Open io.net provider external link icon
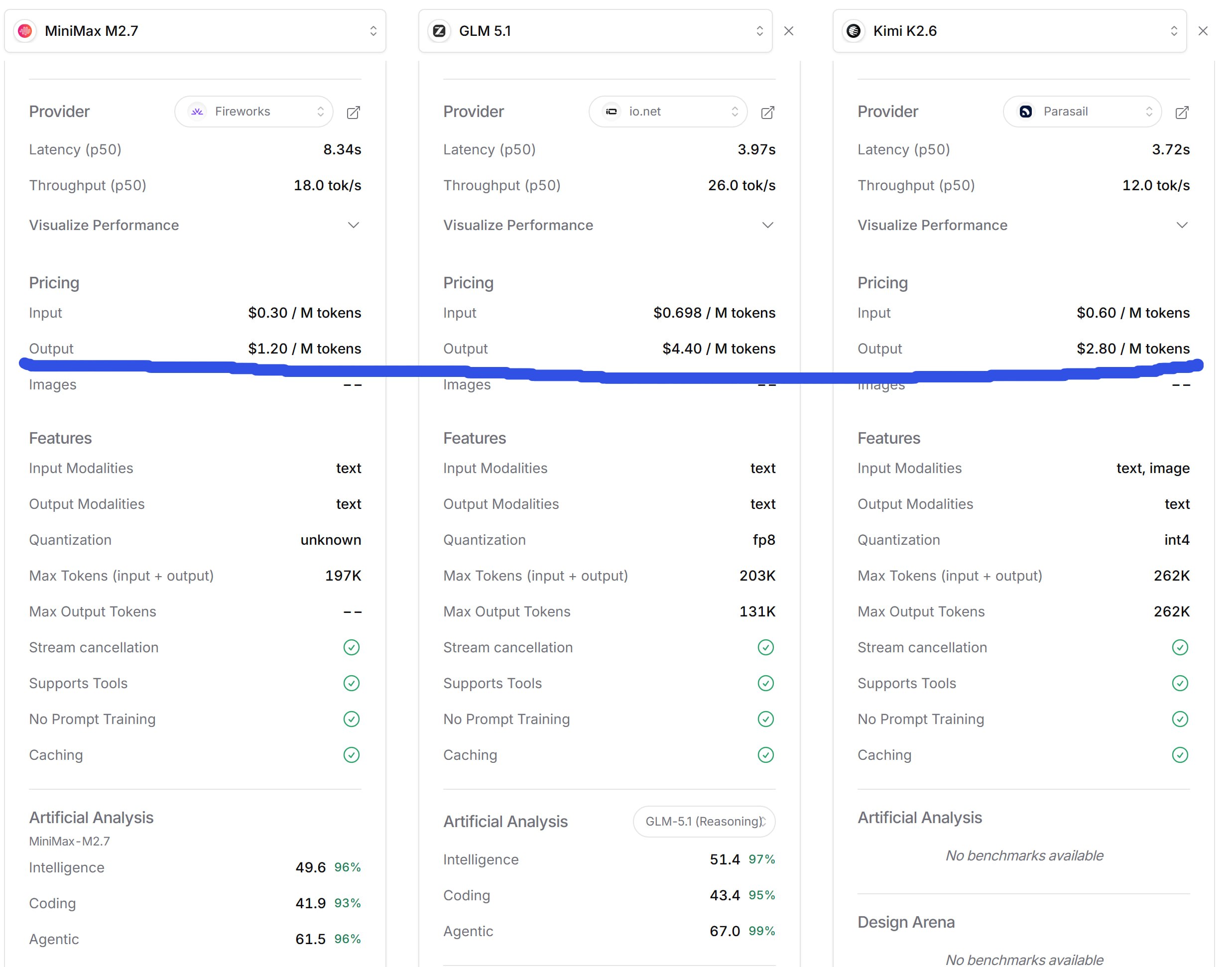Image resolution: width=1232 pixels, height=967 pixels. pos(767,112)
